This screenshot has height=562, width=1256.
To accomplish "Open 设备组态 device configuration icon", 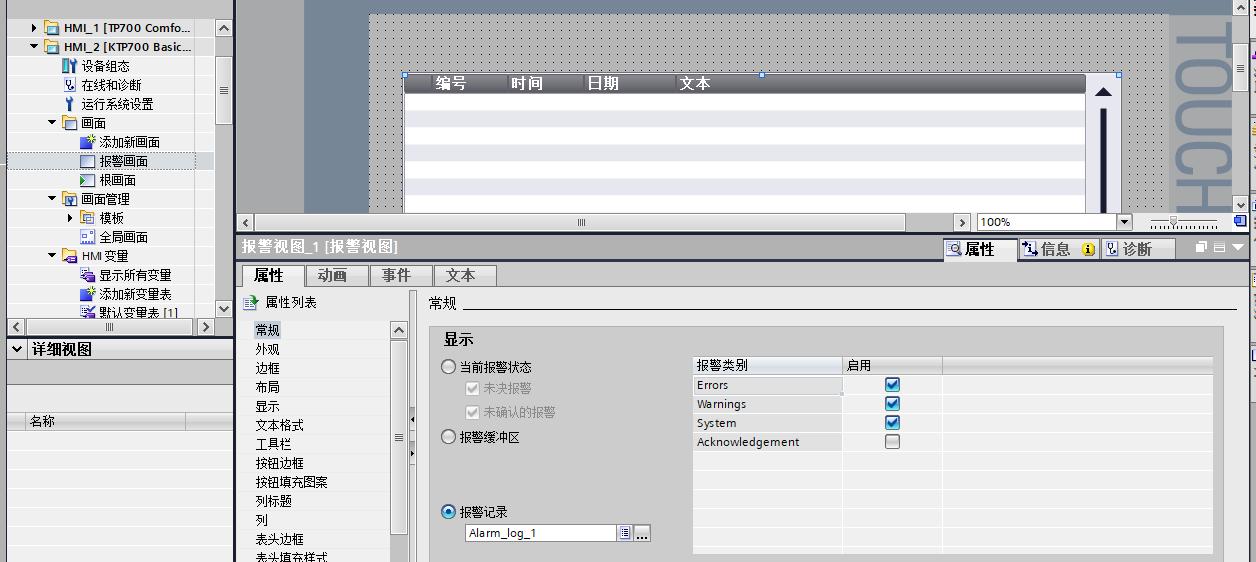I will pos(69,66).
